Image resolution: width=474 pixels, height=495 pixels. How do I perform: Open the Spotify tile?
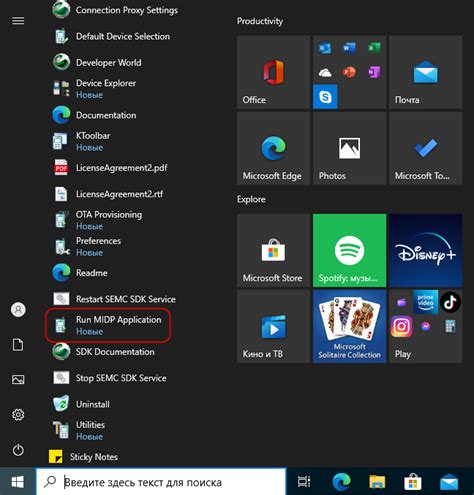(x=349, y=251)
